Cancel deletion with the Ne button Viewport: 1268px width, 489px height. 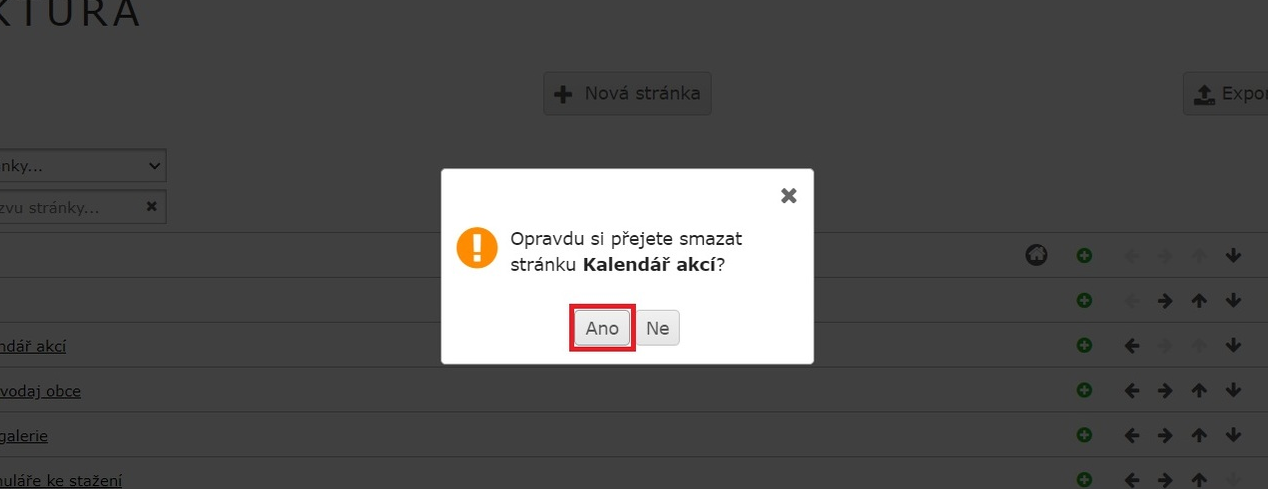tap(657, 328)
